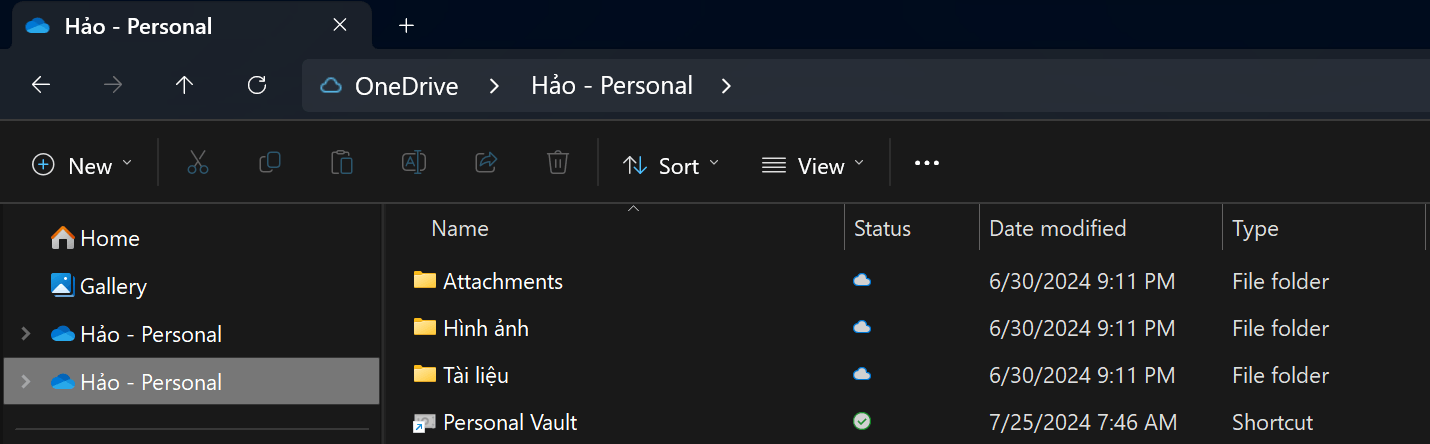Go back using the left arrow

click(41, 85)
